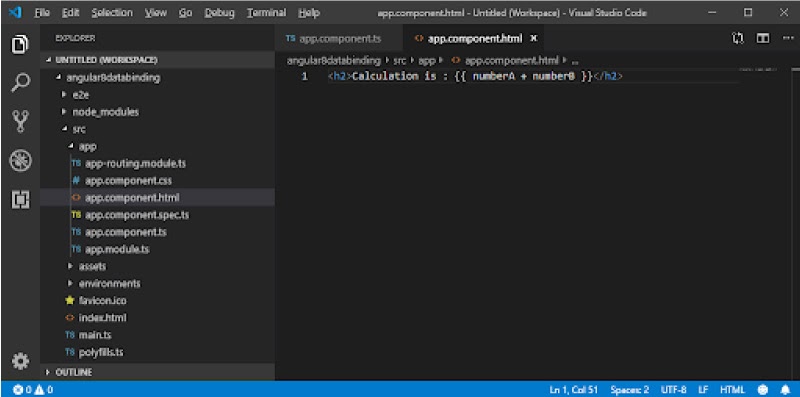The width and height of the screenshot is (800, 397).
Task: Open the Explorer view in activity bar
Action: point(20,44)
